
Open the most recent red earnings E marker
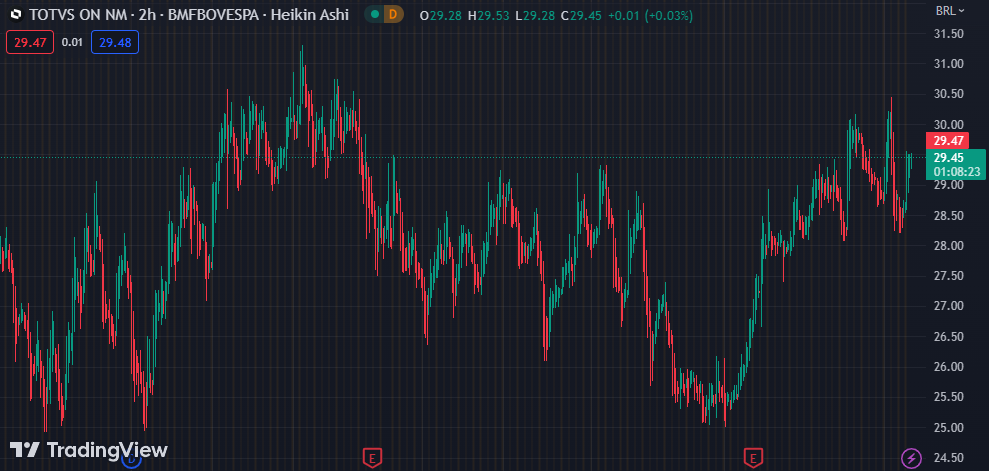[x=751, y=456]
